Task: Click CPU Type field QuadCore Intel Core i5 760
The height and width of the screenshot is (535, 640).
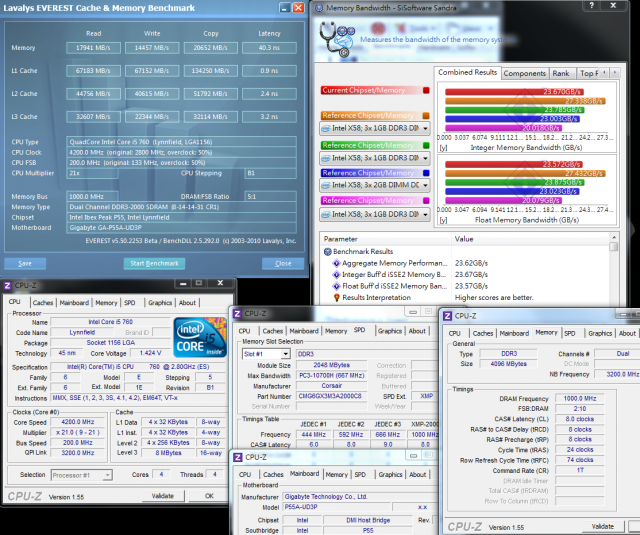Action: coord(181,142)
